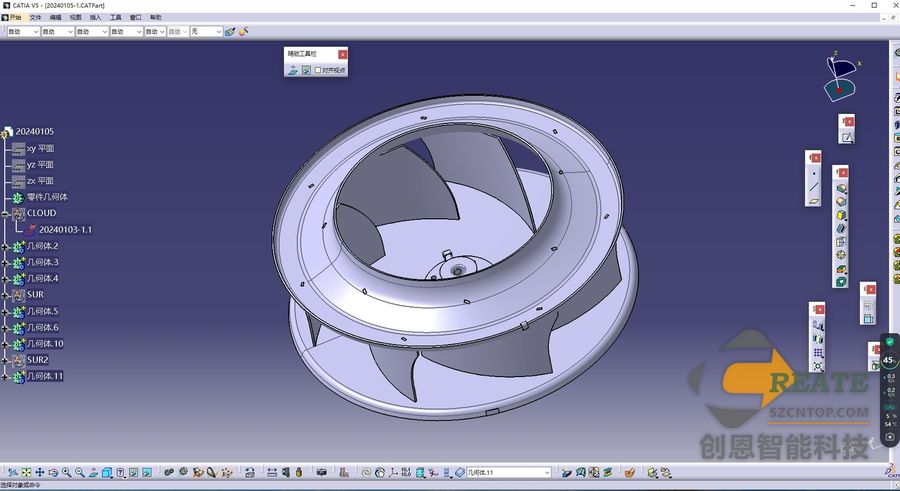
Task: Select zx 平面 in the tree
Action: (x=40, y=180)
